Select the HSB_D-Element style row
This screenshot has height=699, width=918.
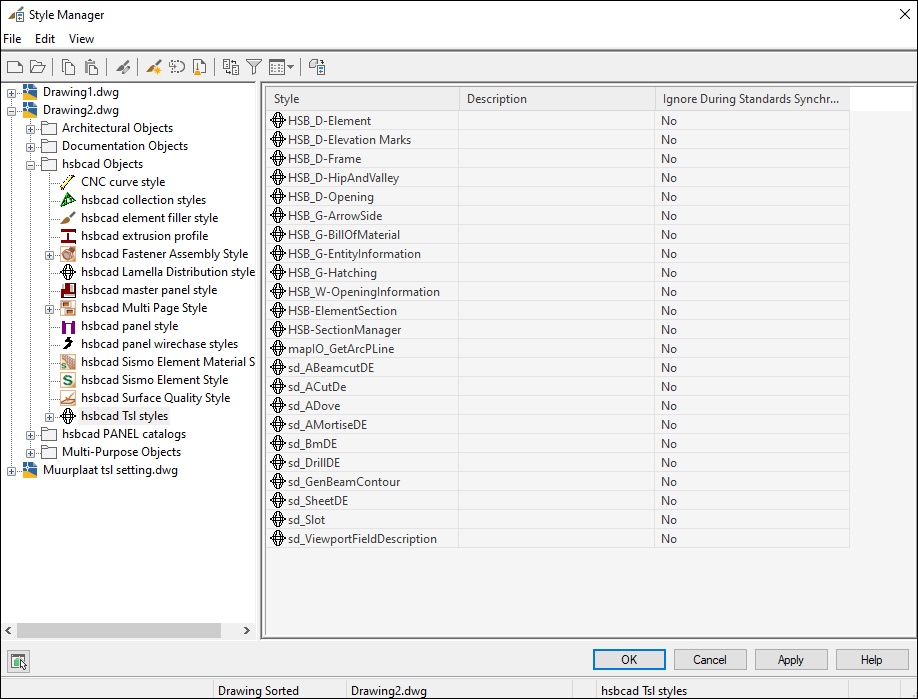click(558, 121)
